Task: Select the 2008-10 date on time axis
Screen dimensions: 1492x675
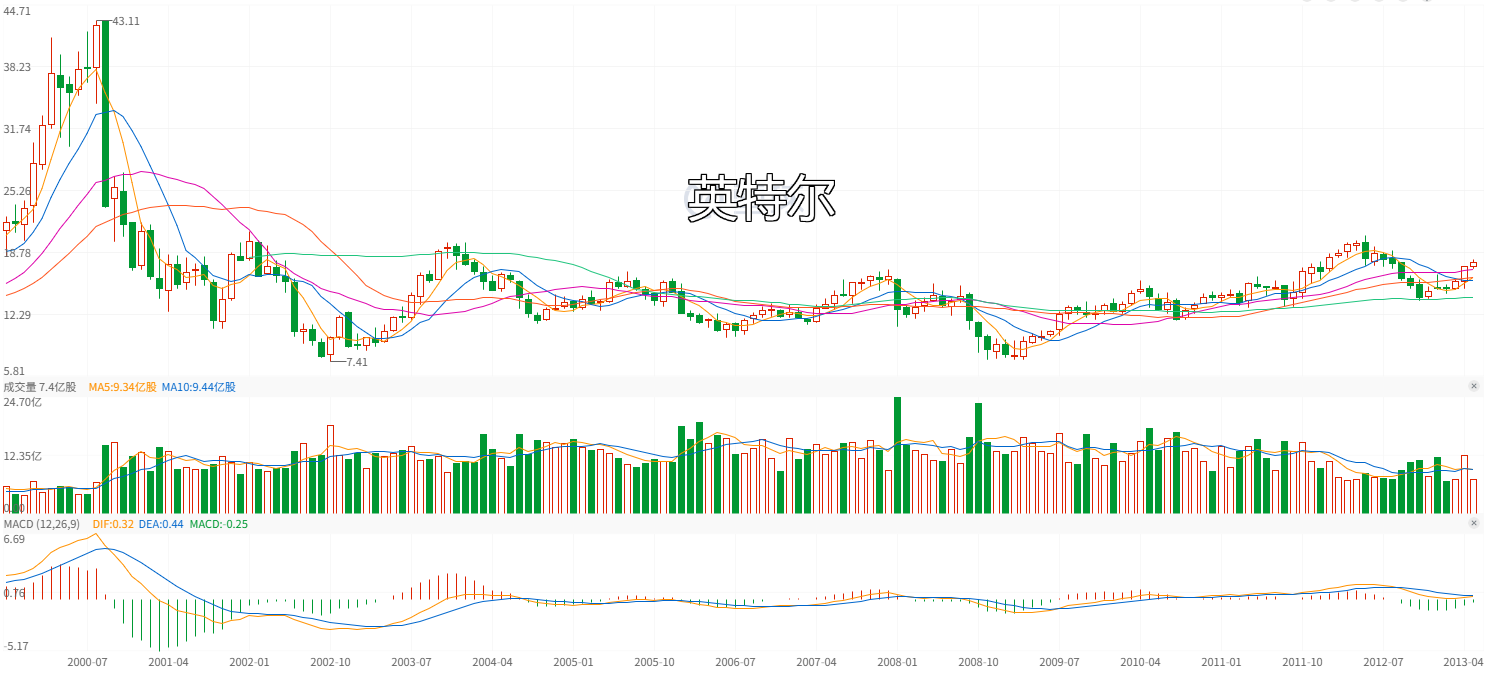Action: tap(978, 662)
